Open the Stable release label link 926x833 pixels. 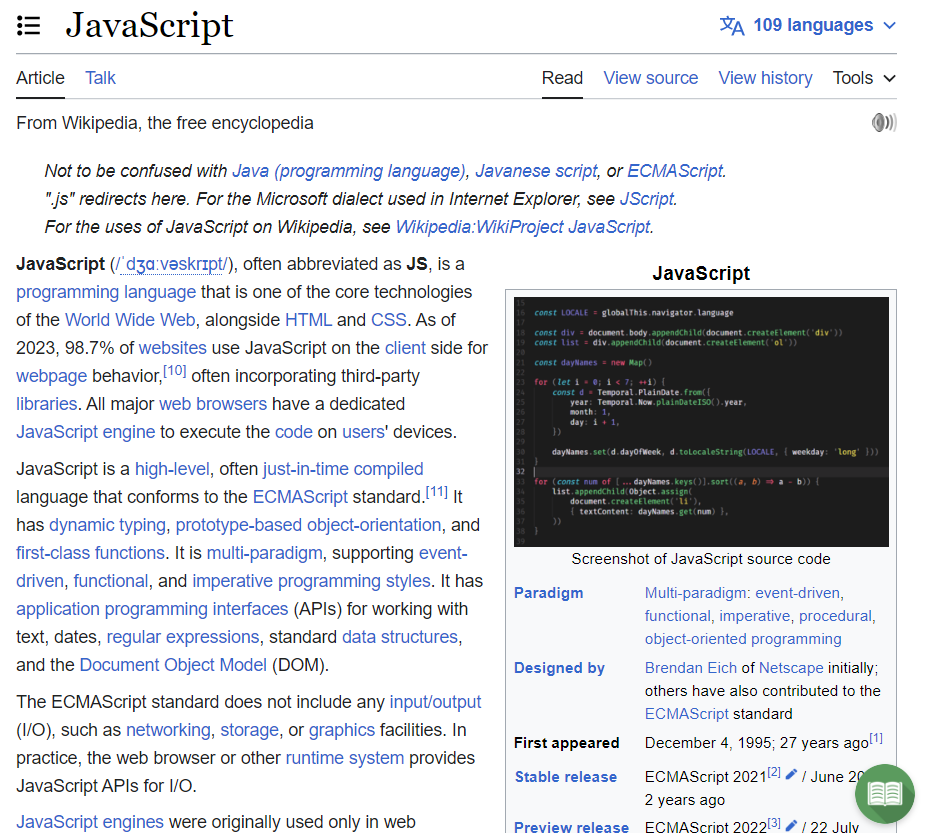(x=566, y=777)
